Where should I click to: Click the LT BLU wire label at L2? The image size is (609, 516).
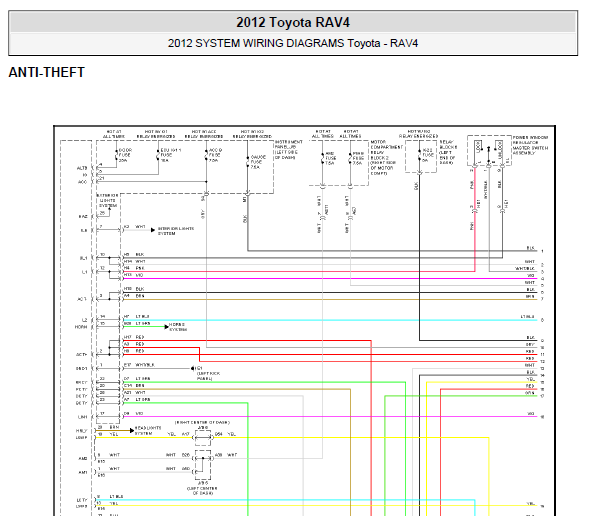[143, 316]
